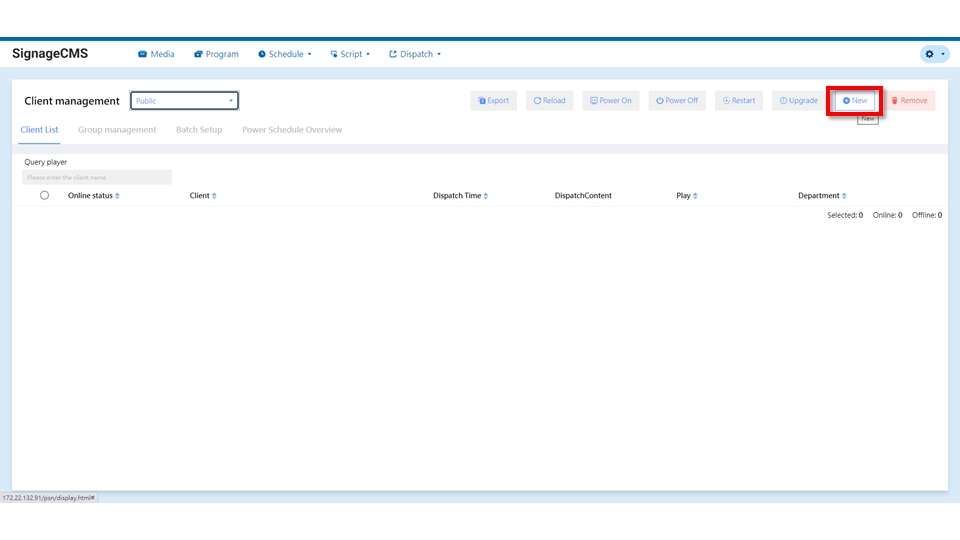Open the Schedule dropdown menu
The height and width of the screenshot is (540, 960).
[x=285, y=54]
